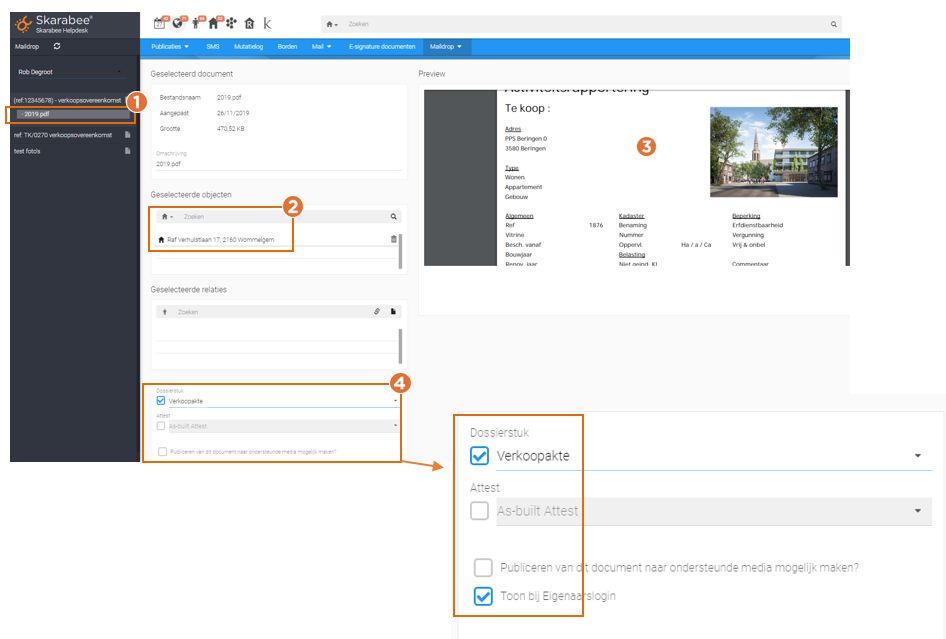Open the Mutatielog menu item
This screenshot has width=946, height=639.
[x=249, y=46]
